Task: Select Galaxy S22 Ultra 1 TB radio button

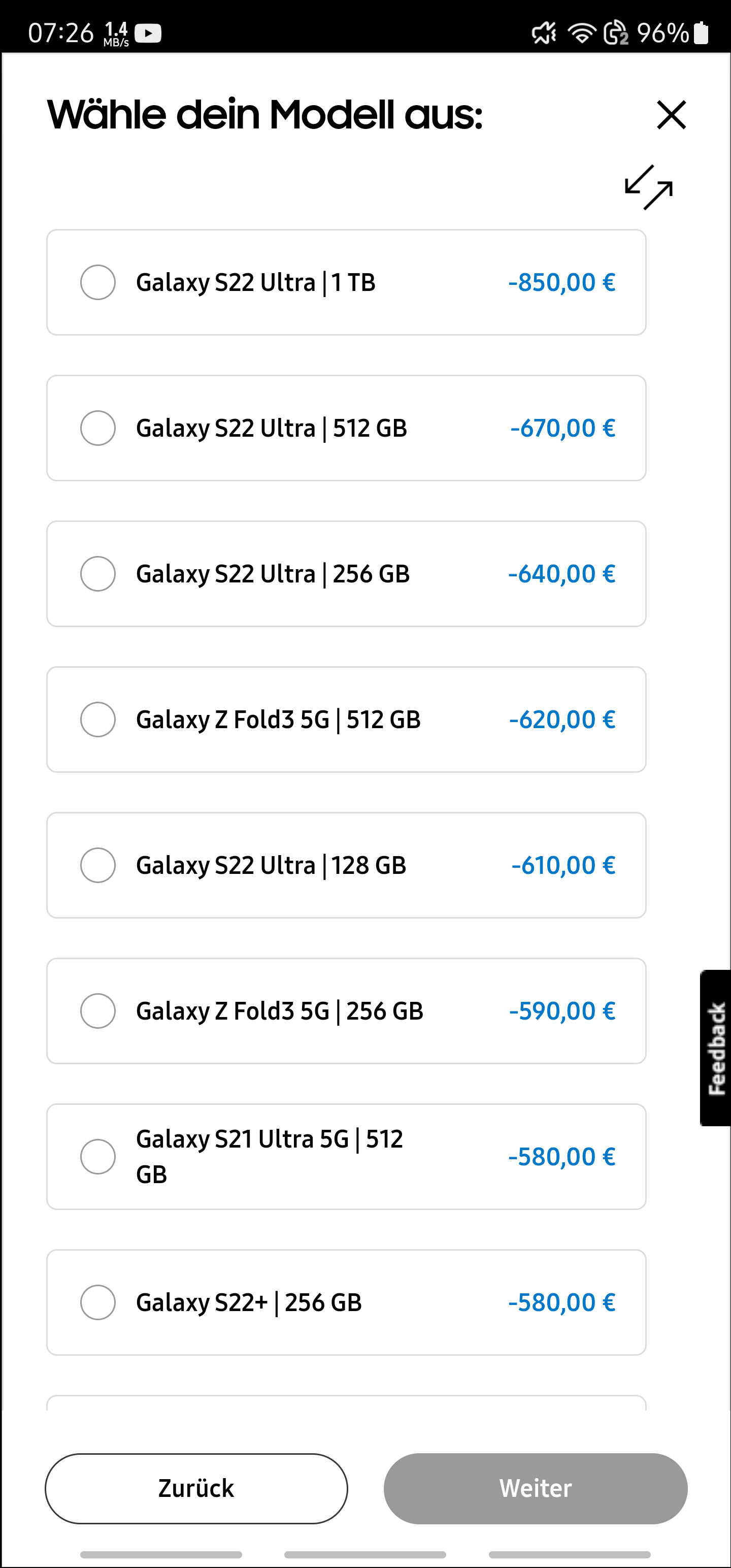Action: (x=98, y=282)
